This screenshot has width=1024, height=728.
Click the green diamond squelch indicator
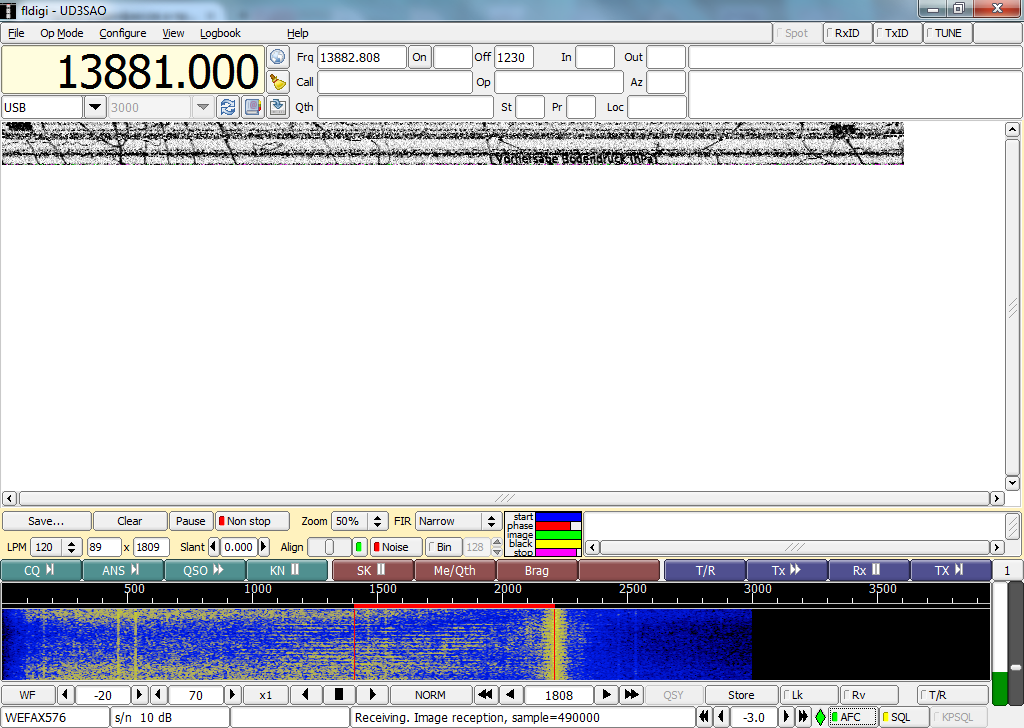pos(820,717)
